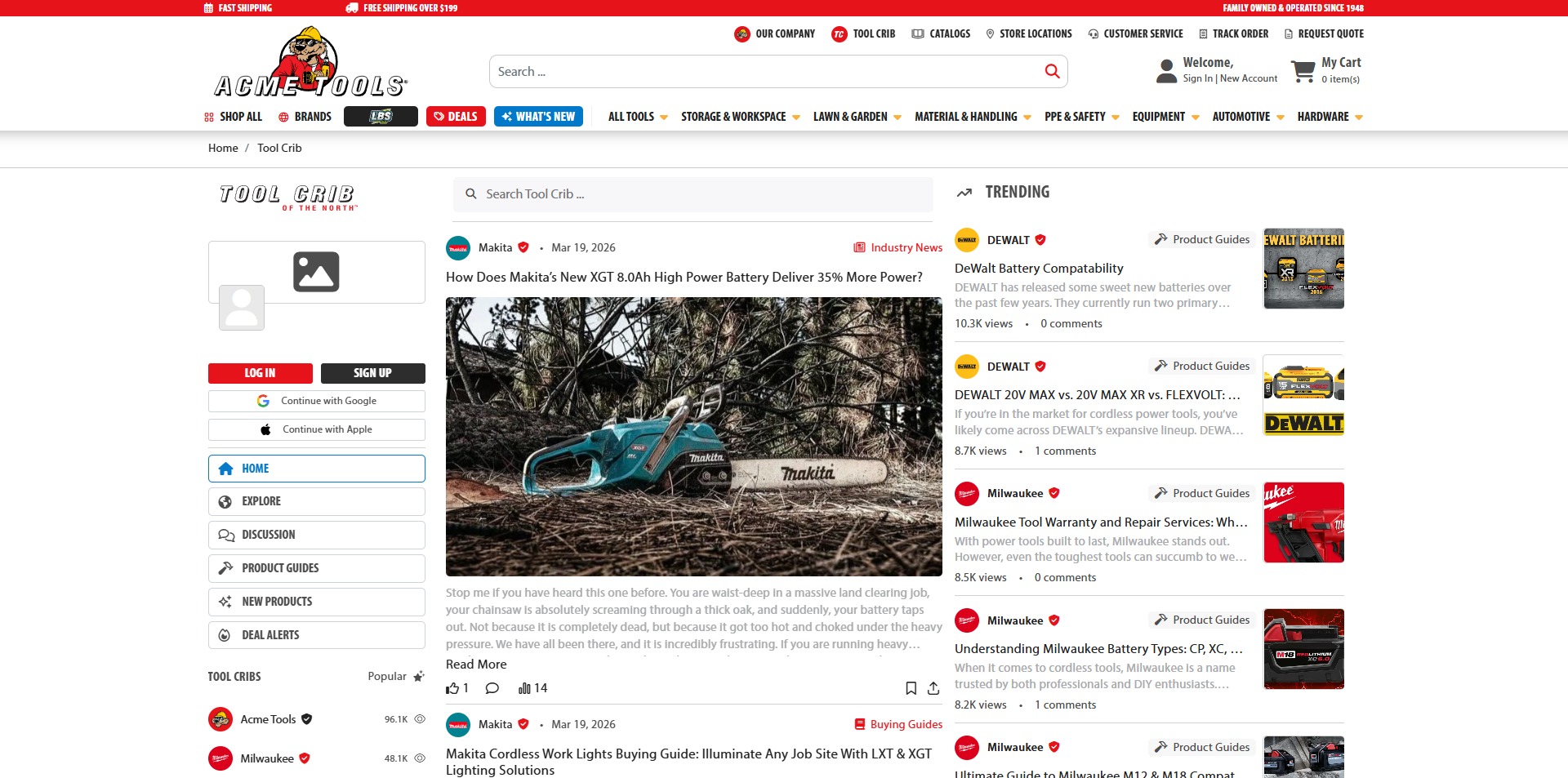Click the Search Tool Crib input field
Image resolution: width=1568 pixels, height=778 pixels.
[x=693, y=194]
